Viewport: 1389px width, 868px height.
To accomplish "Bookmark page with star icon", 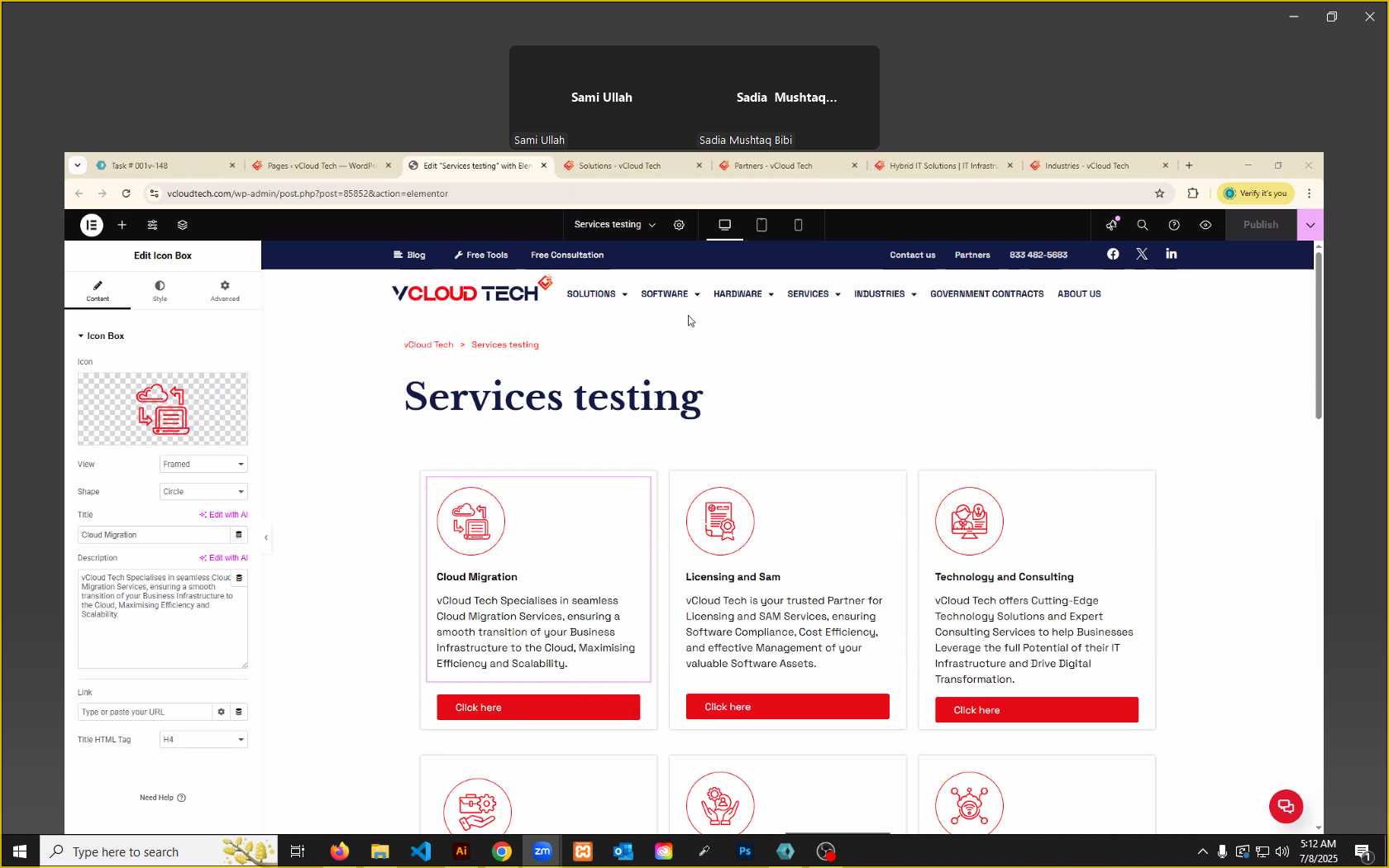I will coord(1160,193).
